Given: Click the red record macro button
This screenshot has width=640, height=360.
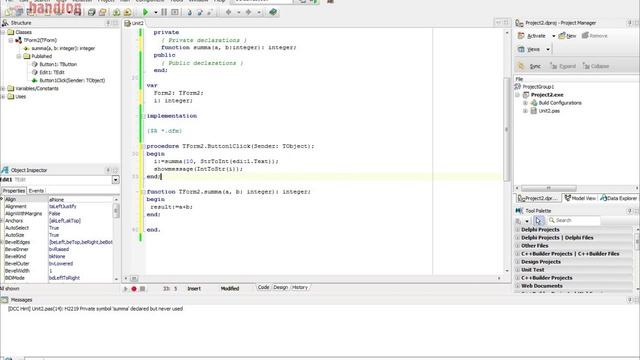Looking at the screenshot, I should point(134,289).
